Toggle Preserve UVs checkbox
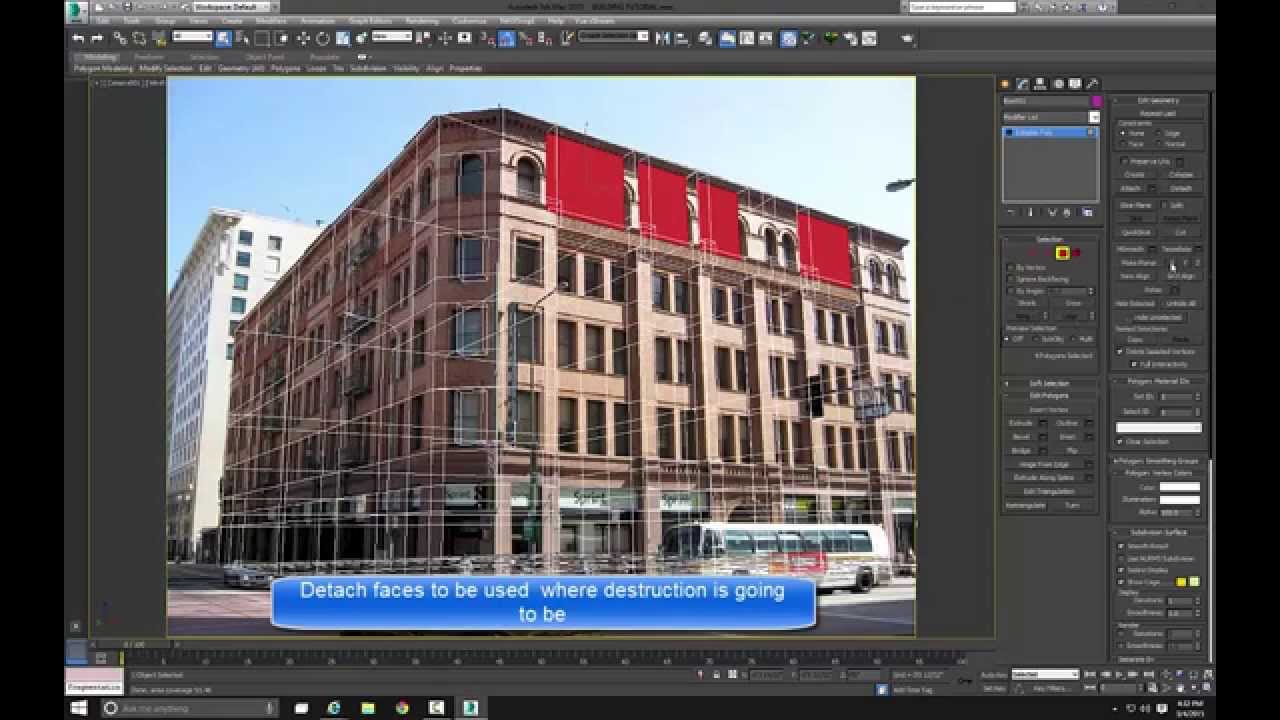The width and height of the screenshot is (1280, 720). coord(1124,160)
